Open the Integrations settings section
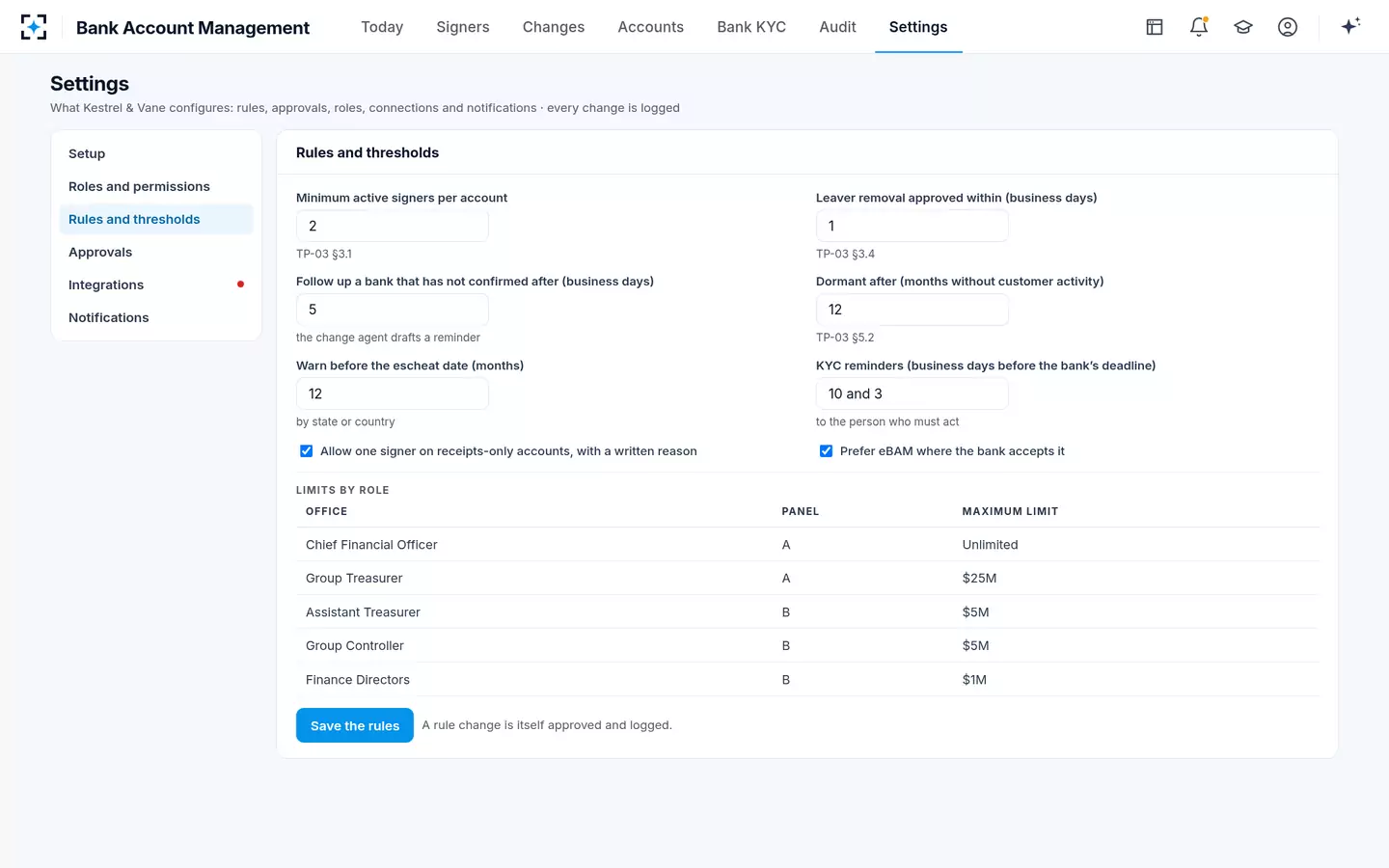The width and height of the screenshot is (1389, 868). coord(156,285)
